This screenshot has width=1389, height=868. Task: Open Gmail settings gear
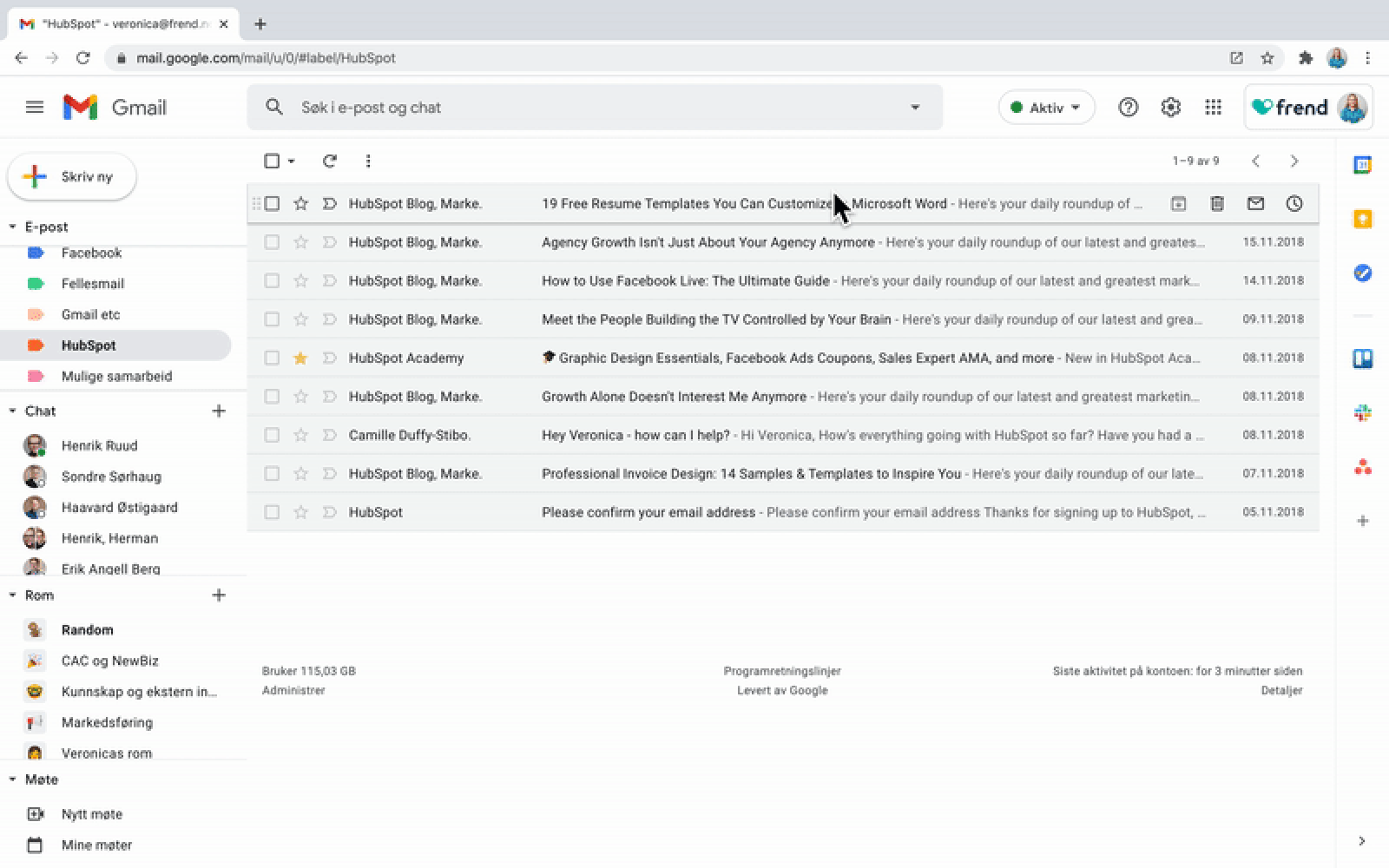coord(1171,108)
